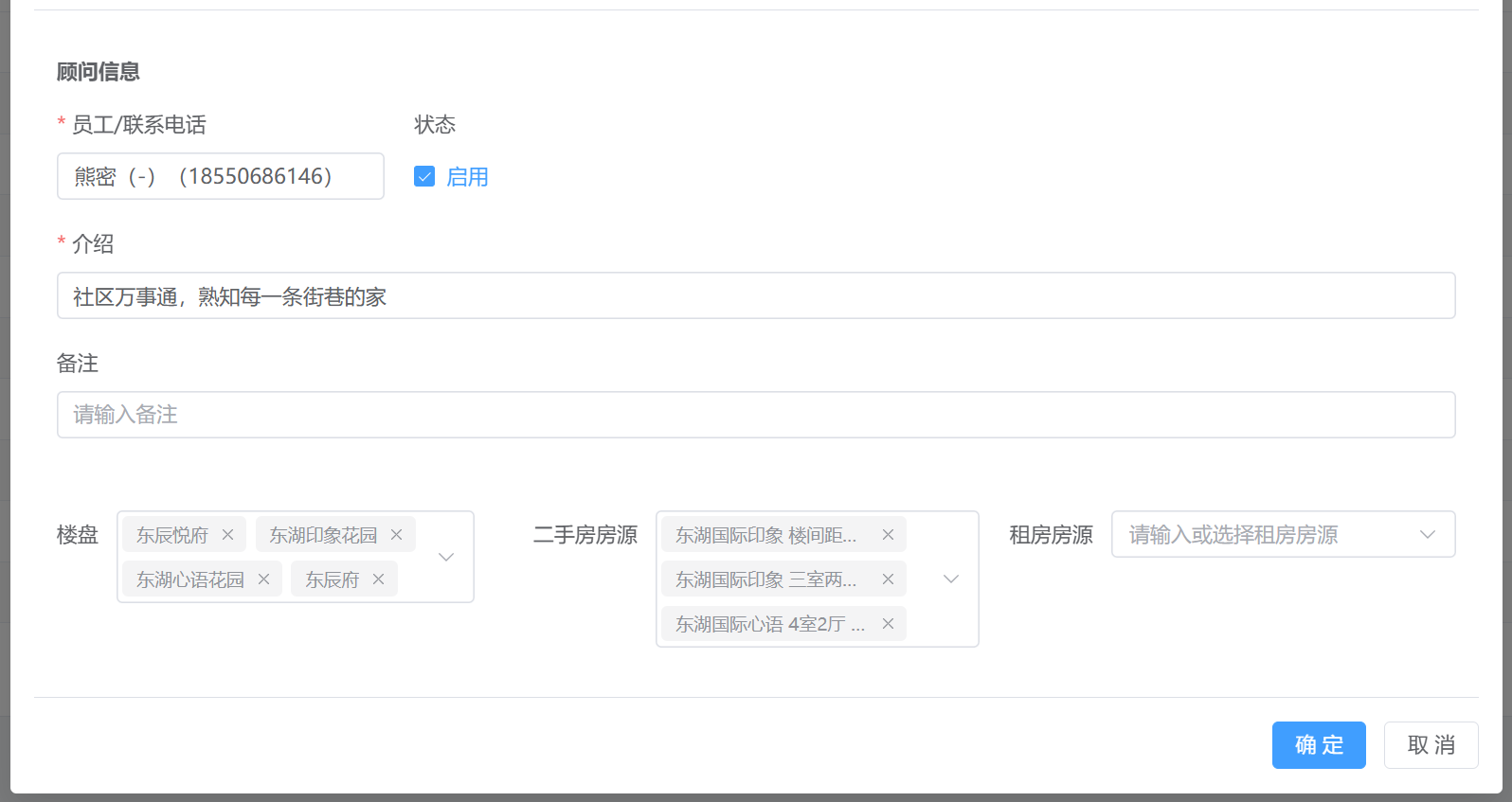Viewport: 1512px width, 802px height.
Task: Remove the 东湖国际印象 楼间距 listing tag
Action: 888,535
